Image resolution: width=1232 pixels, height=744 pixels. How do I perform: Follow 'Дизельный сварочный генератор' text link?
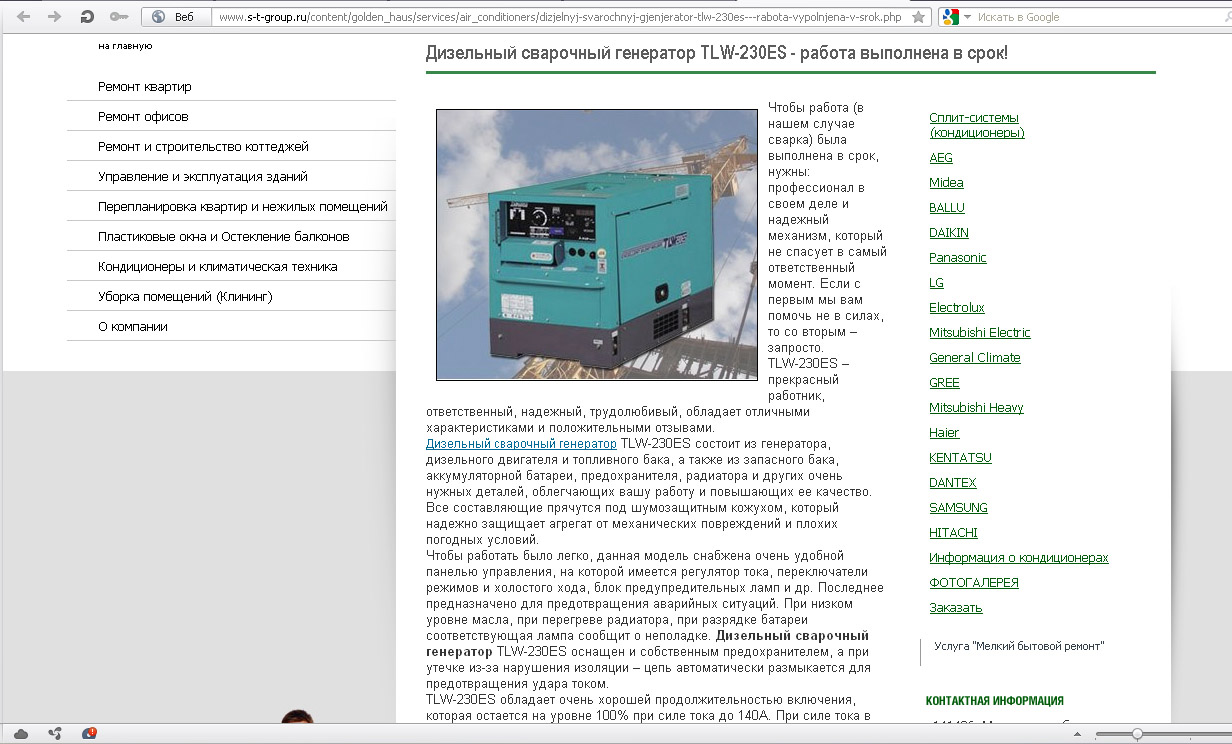pos(521,443)
